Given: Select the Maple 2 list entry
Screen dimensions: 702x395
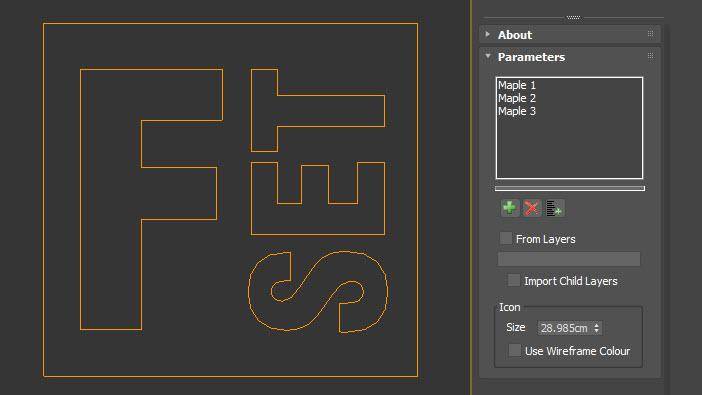Looking at the screenshot, I should click(517, 98).
